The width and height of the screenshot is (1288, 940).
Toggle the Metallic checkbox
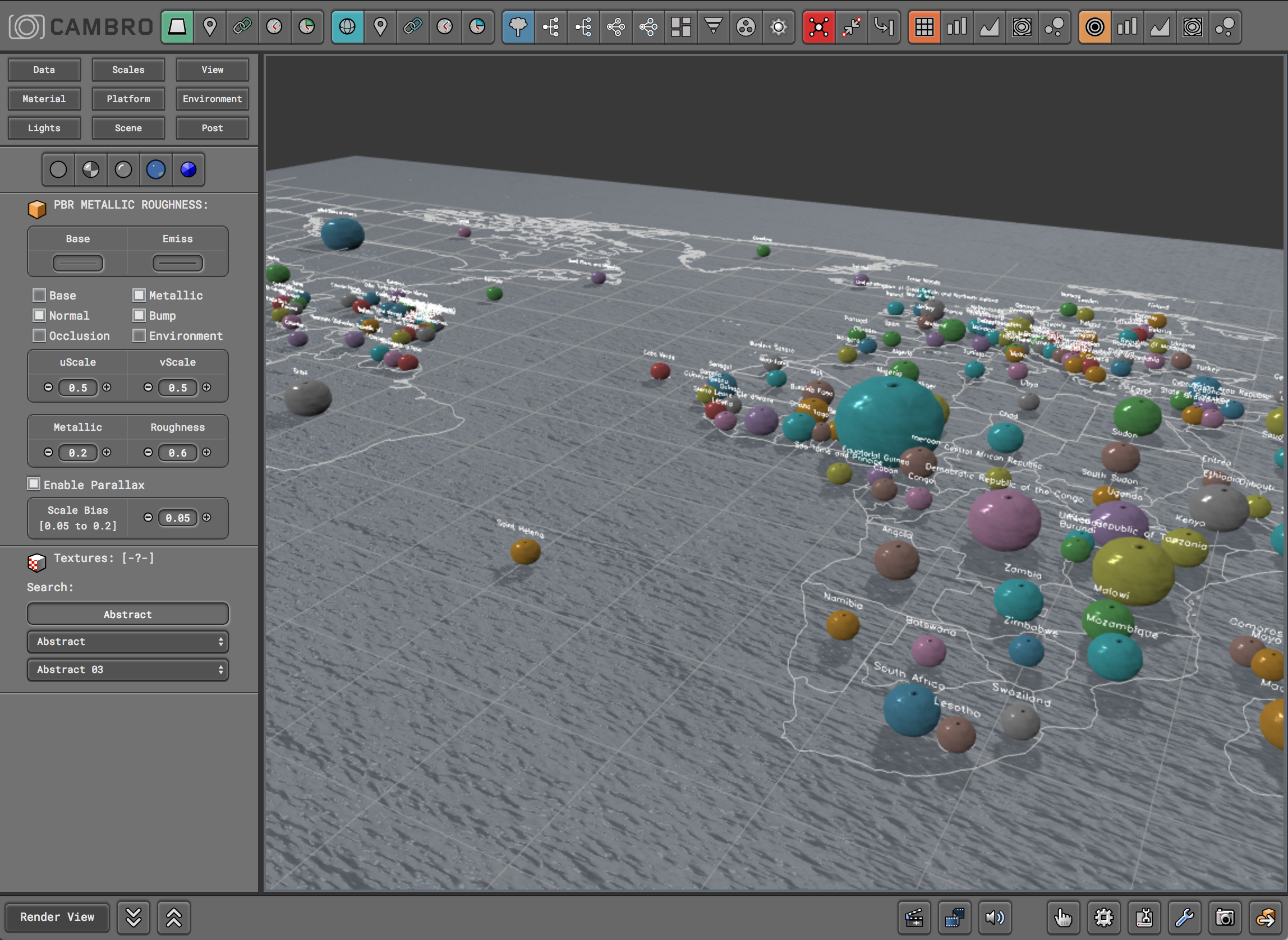point(139,295)
